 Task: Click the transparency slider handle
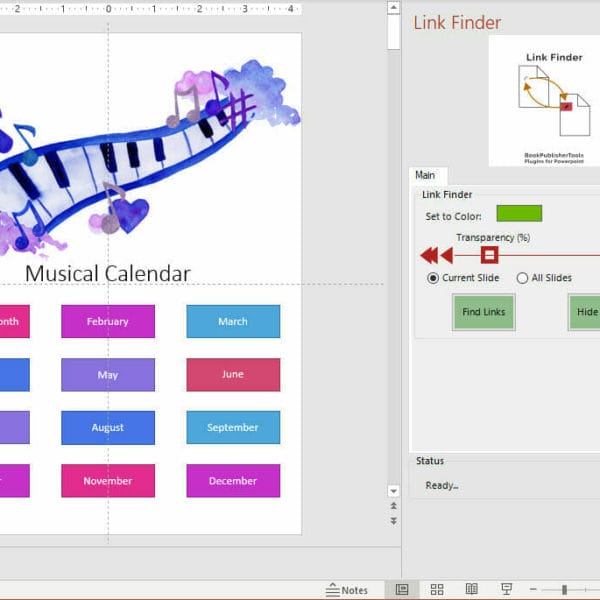tap(489, 255)
